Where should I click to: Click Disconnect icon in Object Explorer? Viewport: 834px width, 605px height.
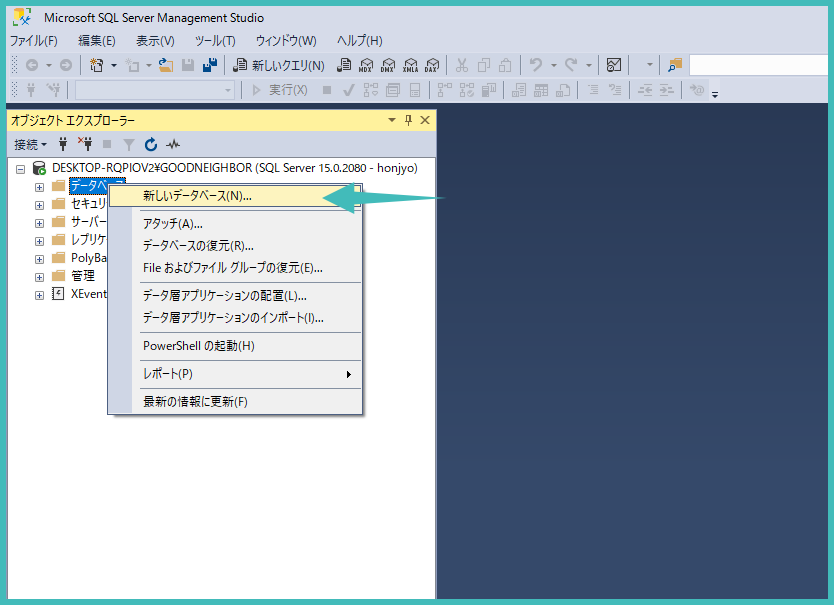point(85,144)
